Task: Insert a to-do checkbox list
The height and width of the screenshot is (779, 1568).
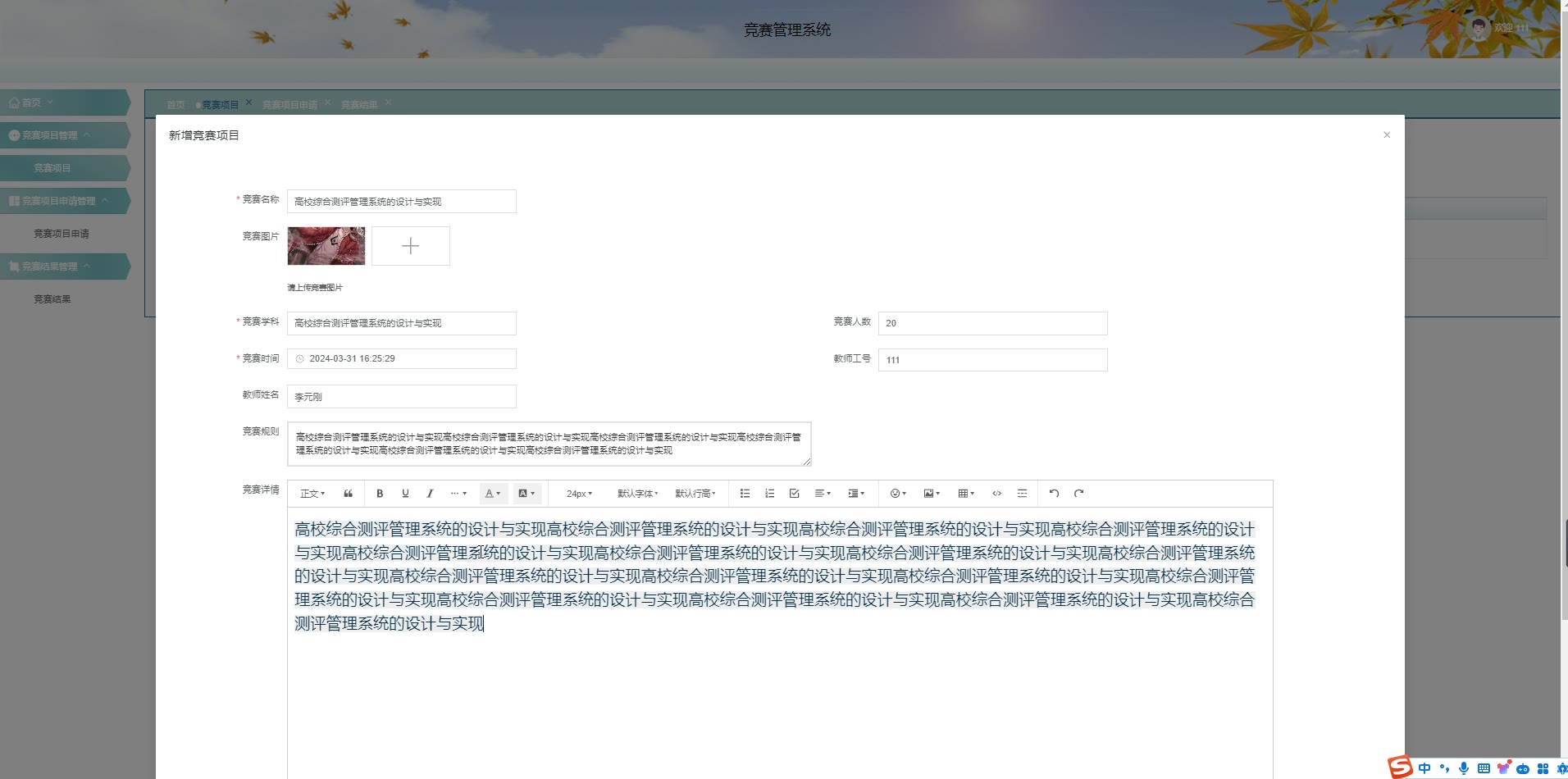Action: click(x=794, y=494)
